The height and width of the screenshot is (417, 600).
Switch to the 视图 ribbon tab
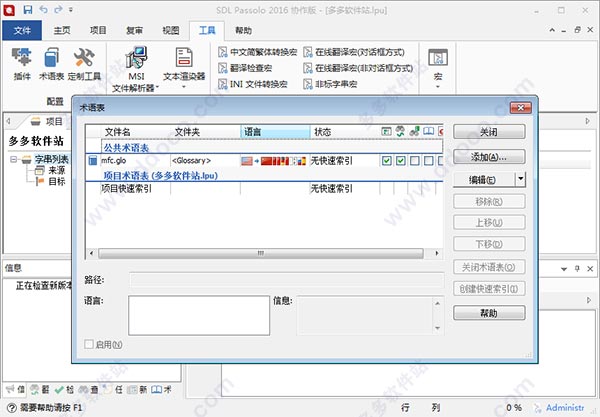coord(171,30)
